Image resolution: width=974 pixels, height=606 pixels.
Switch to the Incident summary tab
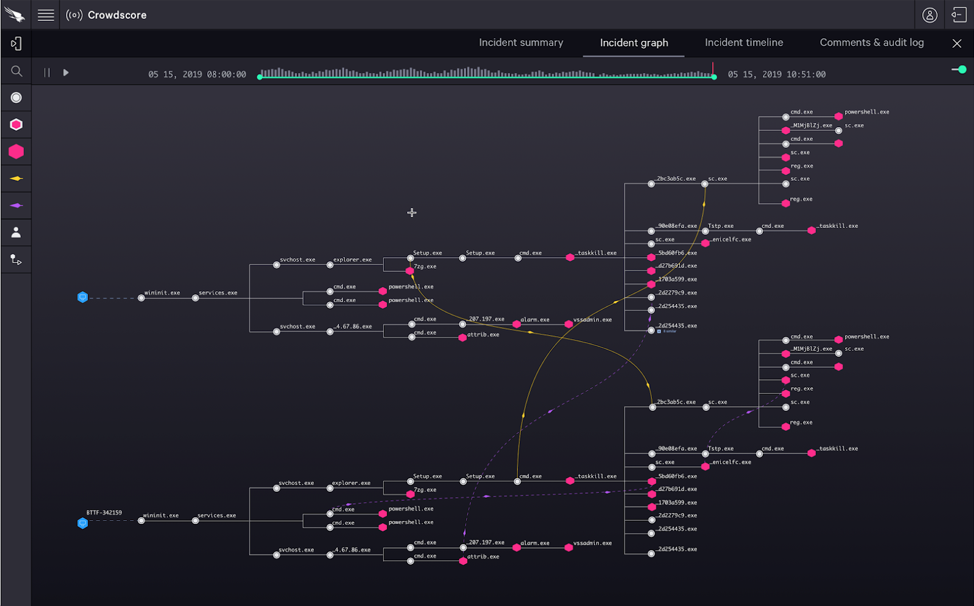[x=520, y=43]
